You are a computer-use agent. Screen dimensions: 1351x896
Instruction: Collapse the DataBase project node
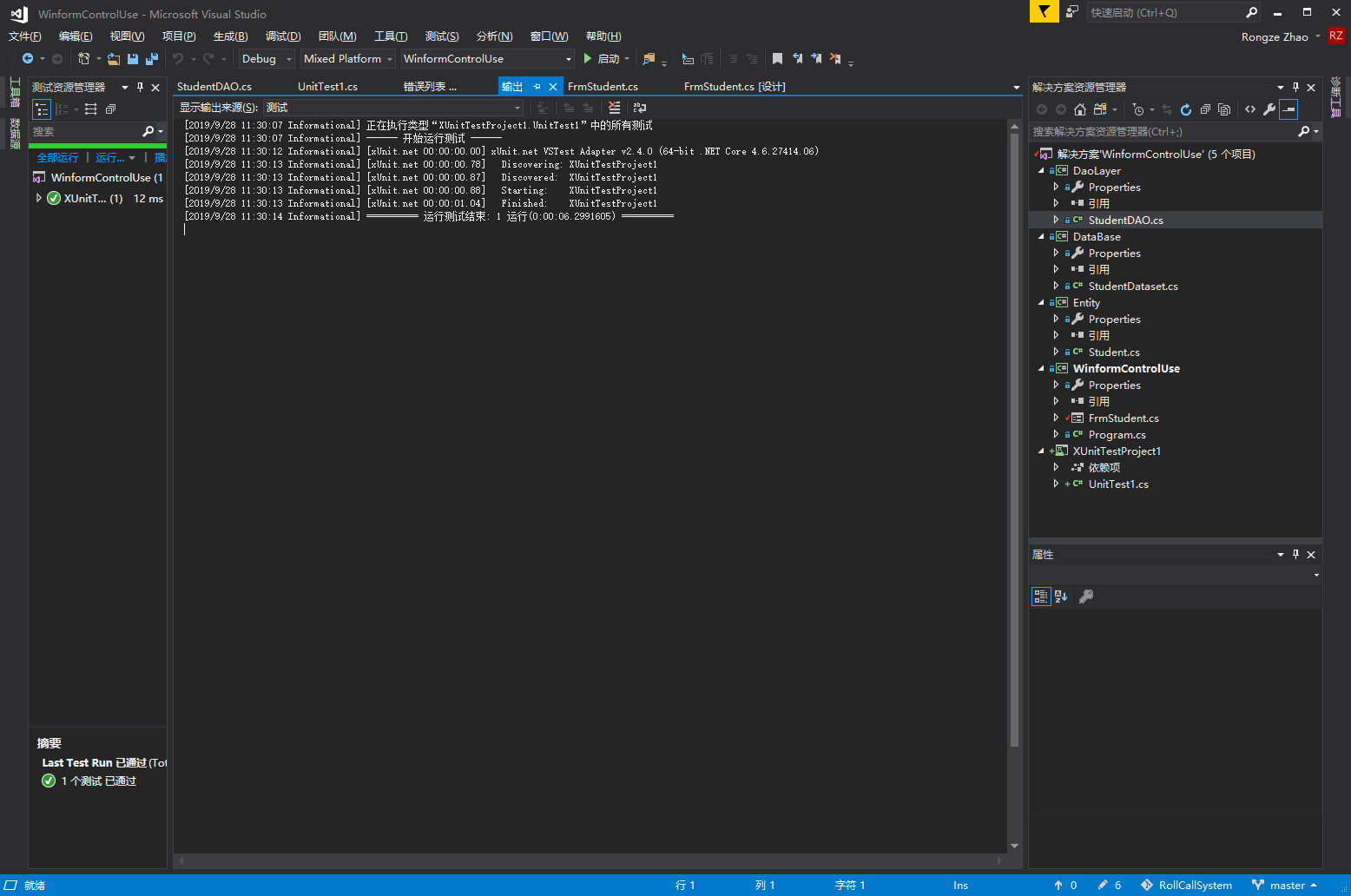coord(1041,237)
